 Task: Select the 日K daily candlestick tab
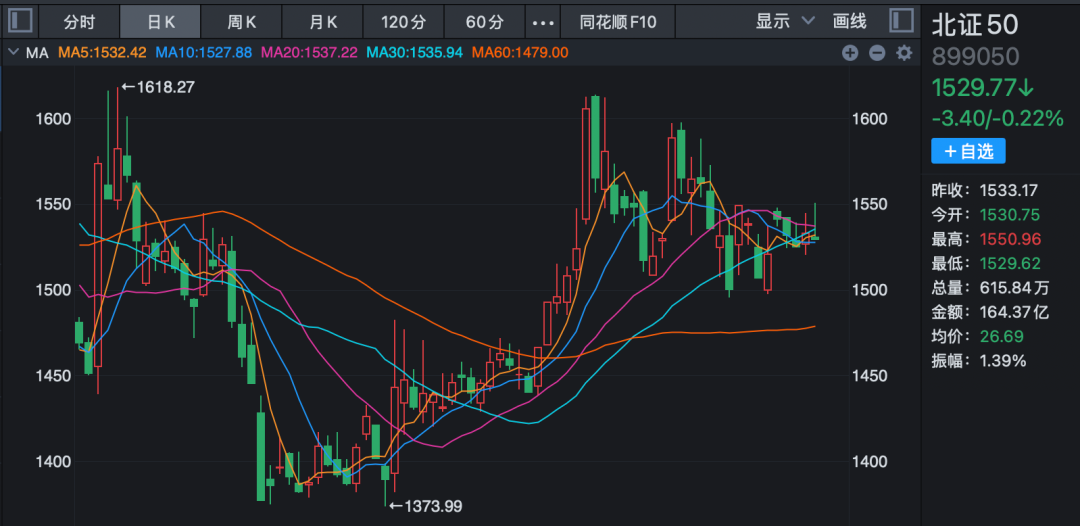pos(160,21)
